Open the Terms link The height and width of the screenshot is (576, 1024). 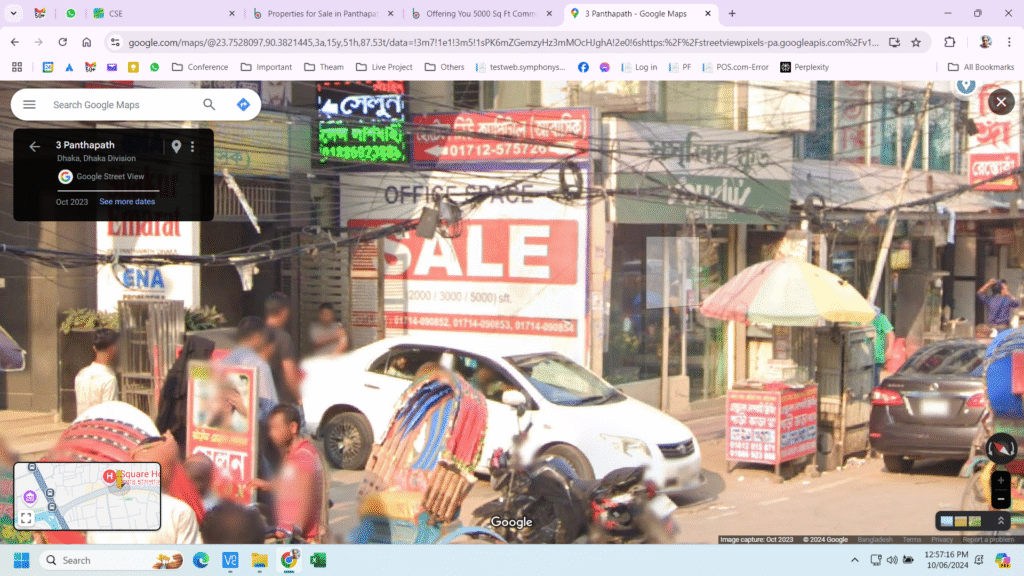(912, 539)
